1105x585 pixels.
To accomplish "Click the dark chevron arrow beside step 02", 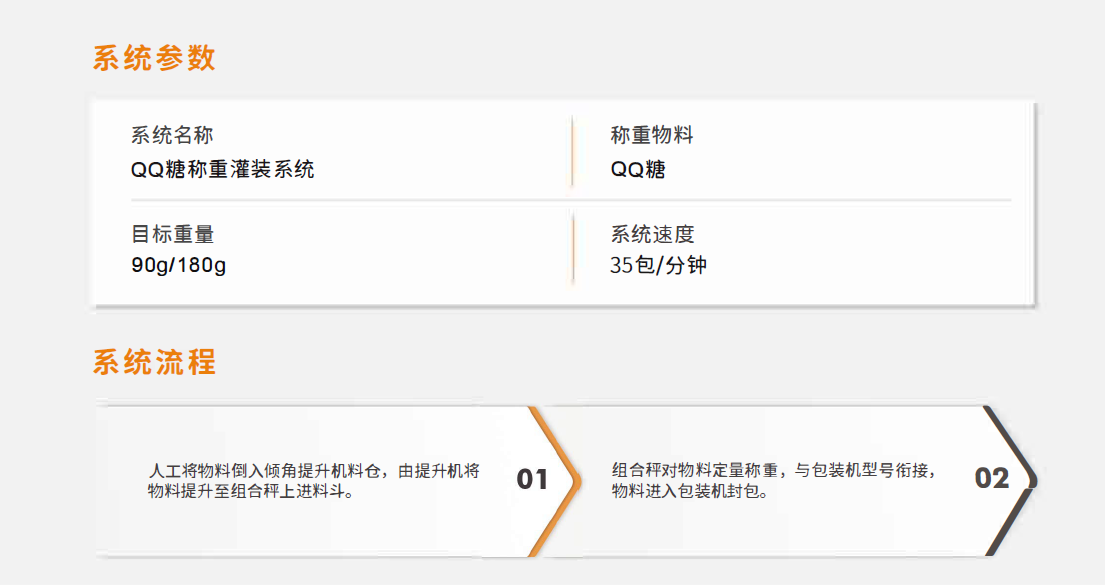I will (x=1012, y=481).
